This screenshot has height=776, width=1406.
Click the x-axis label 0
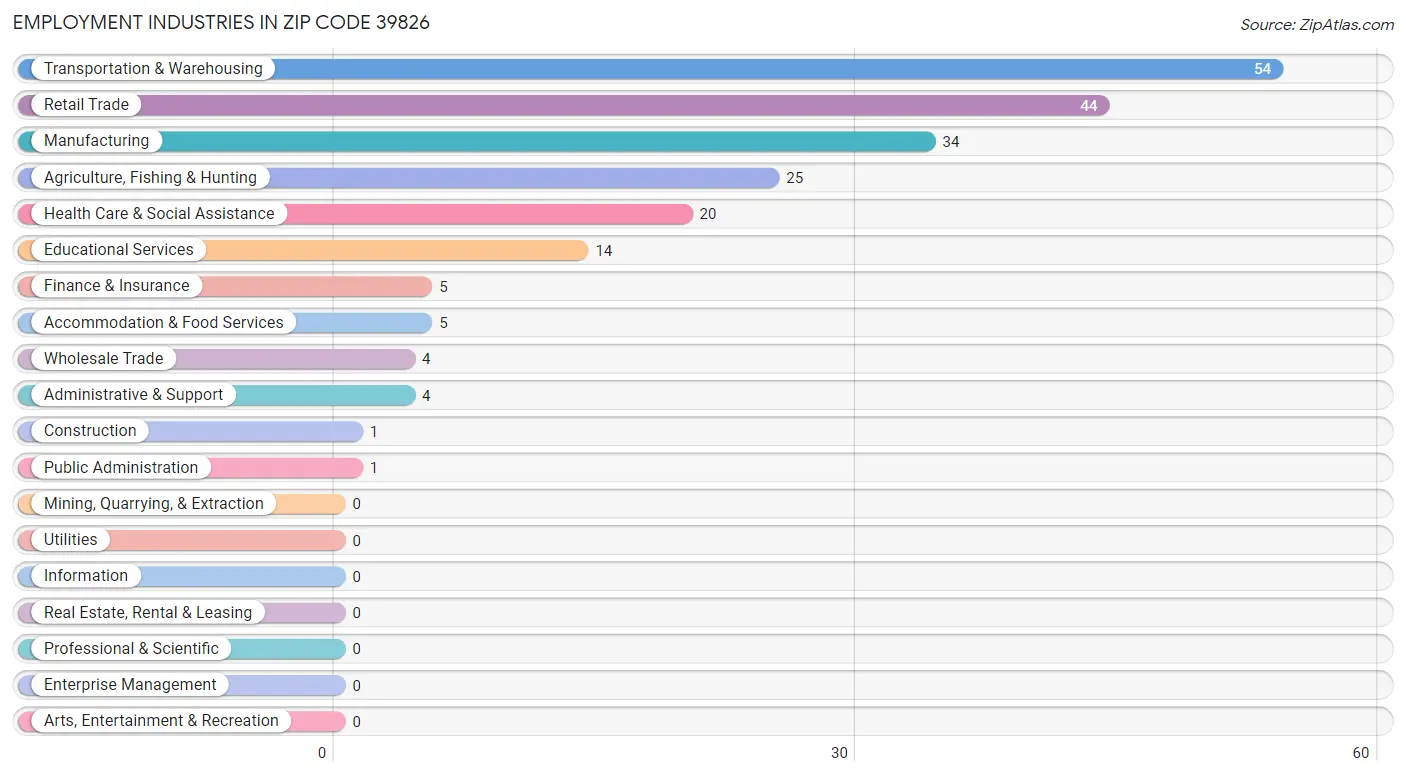click(322, 753)
